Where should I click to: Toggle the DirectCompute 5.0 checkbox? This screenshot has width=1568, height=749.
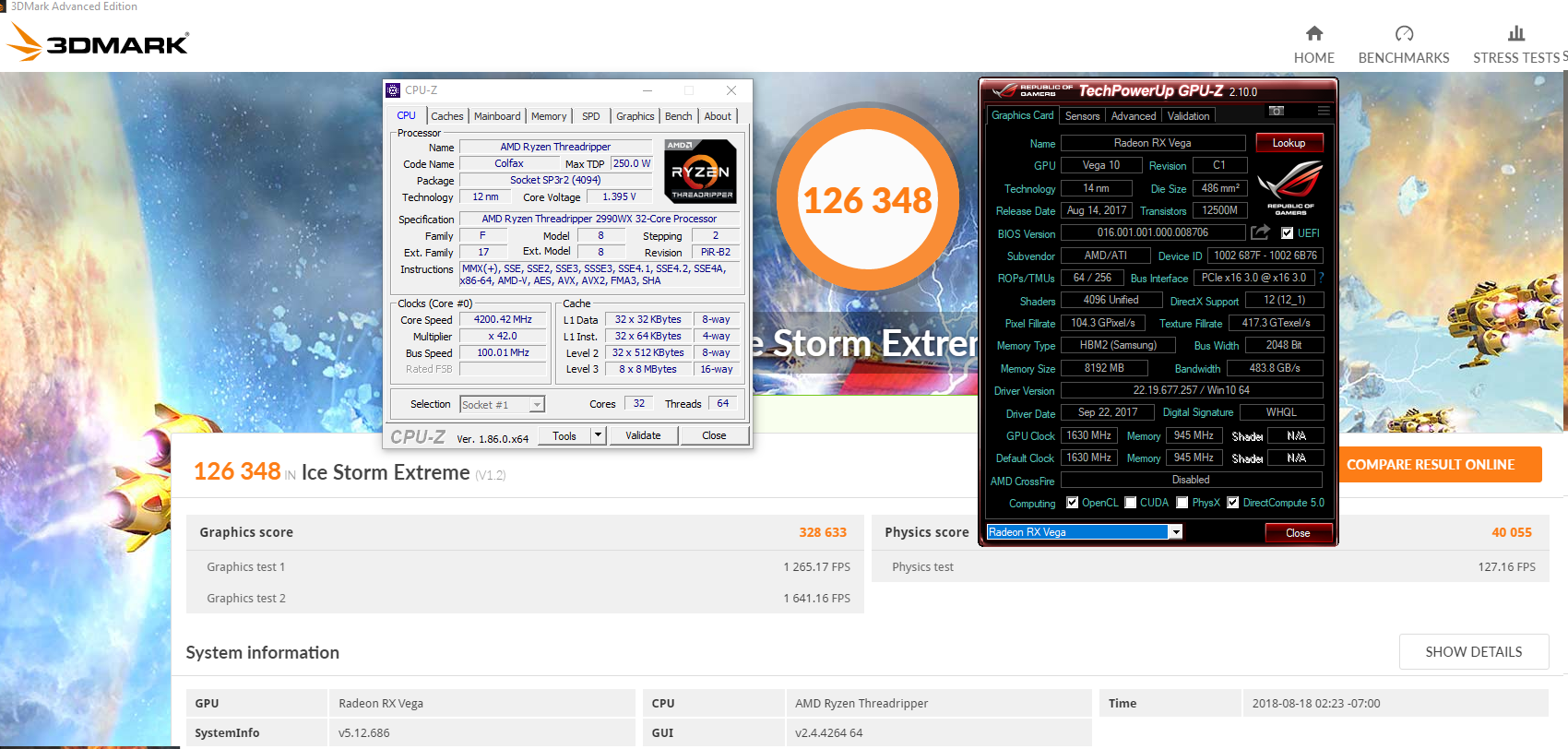pyautogui.click(x=1232, y=503)
